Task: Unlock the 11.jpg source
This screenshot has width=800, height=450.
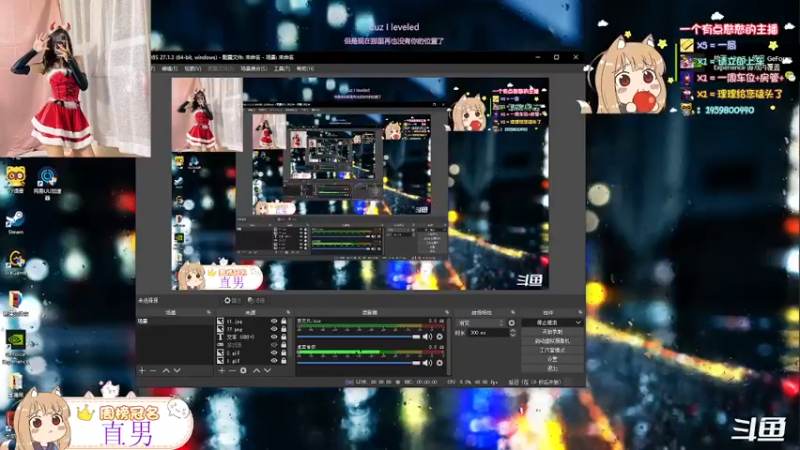Action: click(284, 321)
